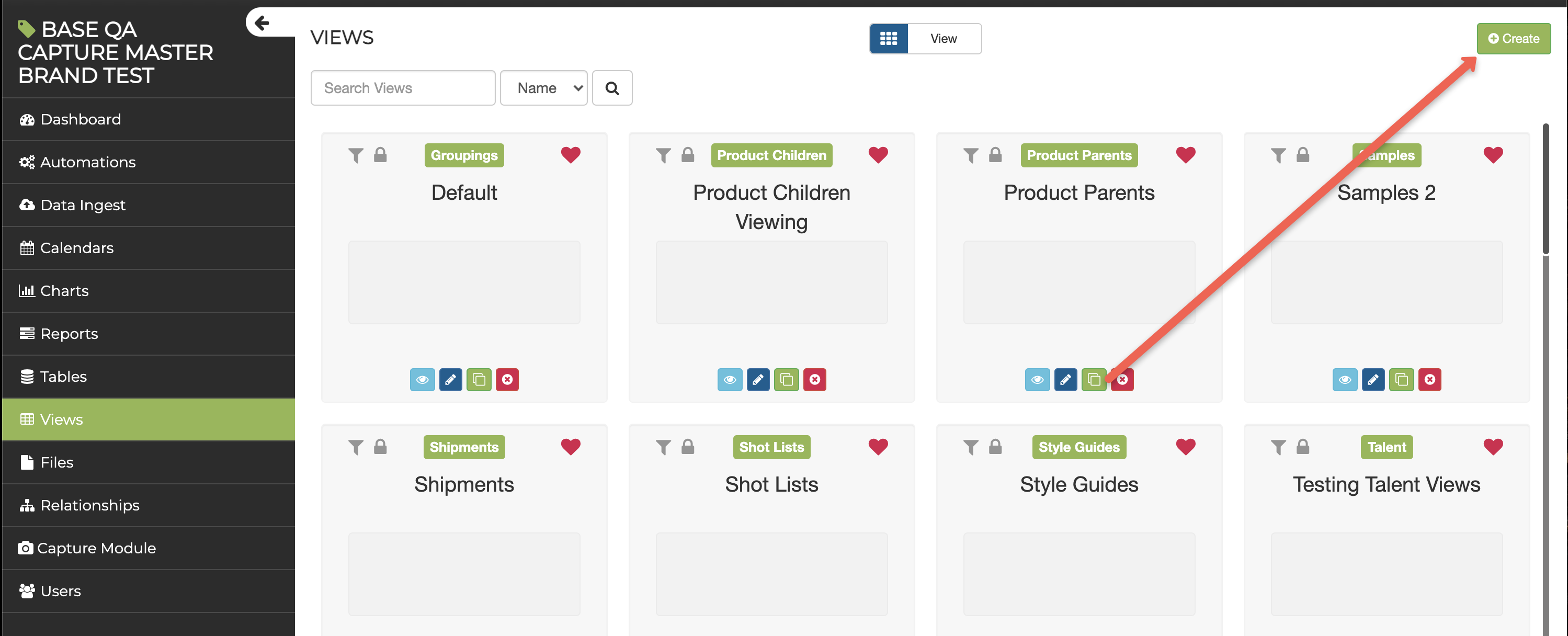This screenshot has height=636, width=1568.
Task: Click the pencil edit icon on Default view
Action: point(450,380)
